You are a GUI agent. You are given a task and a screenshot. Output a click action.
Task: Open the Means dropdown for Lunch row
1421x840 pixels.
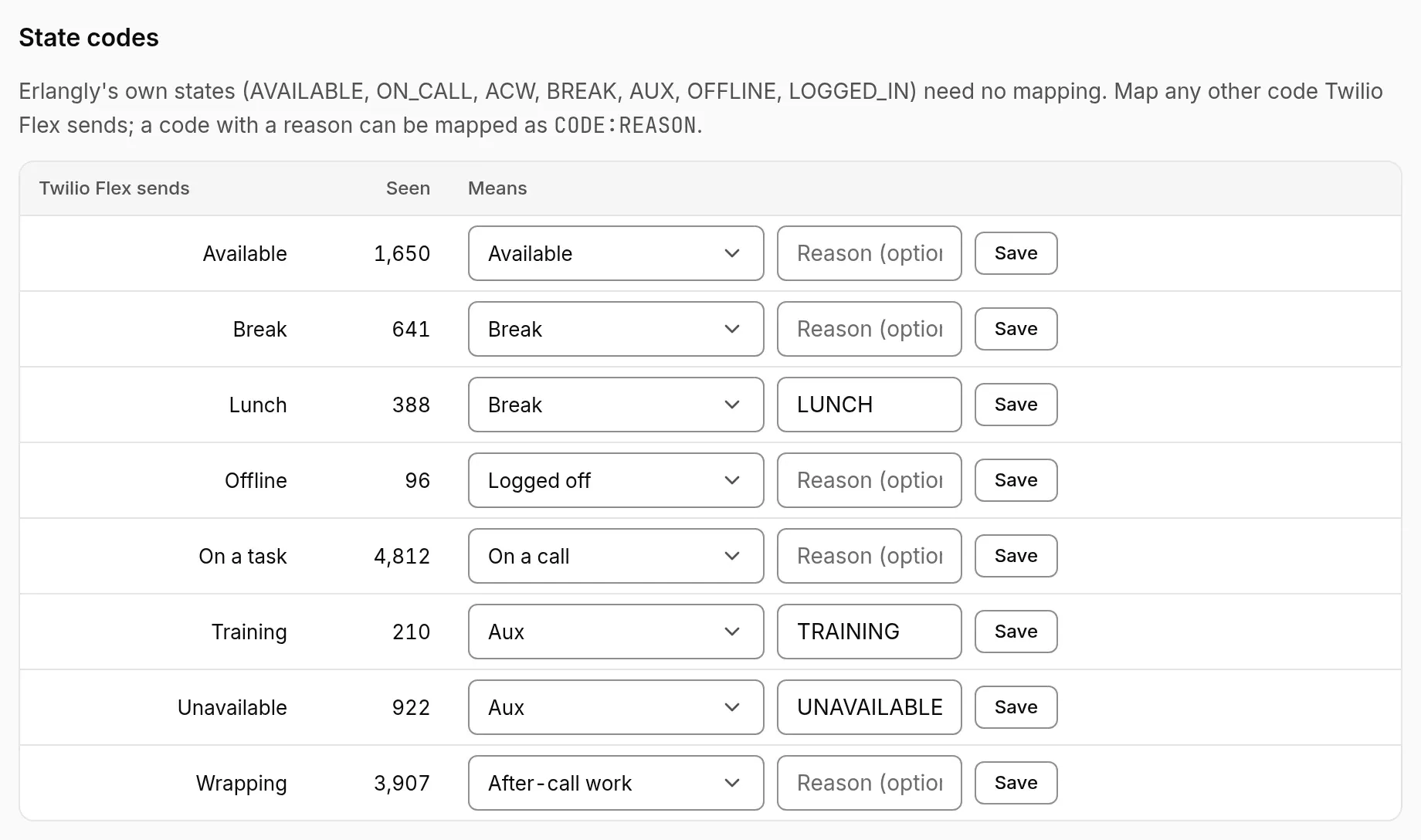pos(616,405)
